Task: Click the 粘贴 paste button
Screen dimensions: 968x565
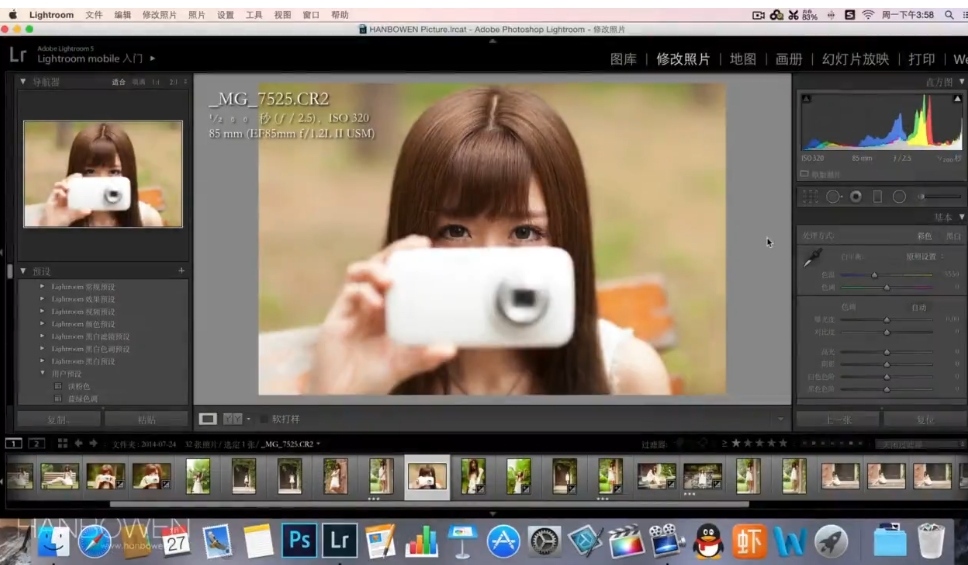Action: click(x=146, y=419)
